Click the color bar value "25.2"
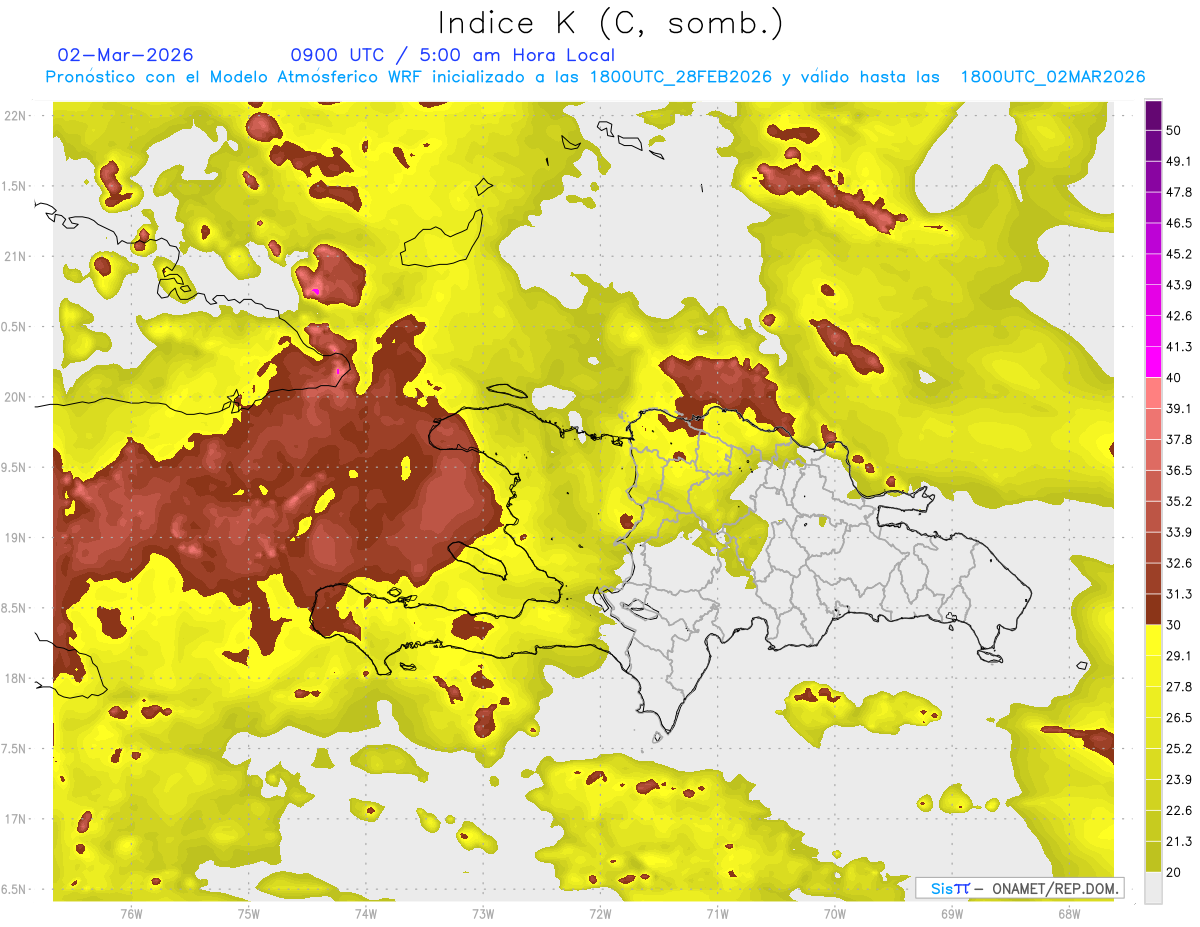Viewport: 1200px width, 927px height. coord(1178,749)
